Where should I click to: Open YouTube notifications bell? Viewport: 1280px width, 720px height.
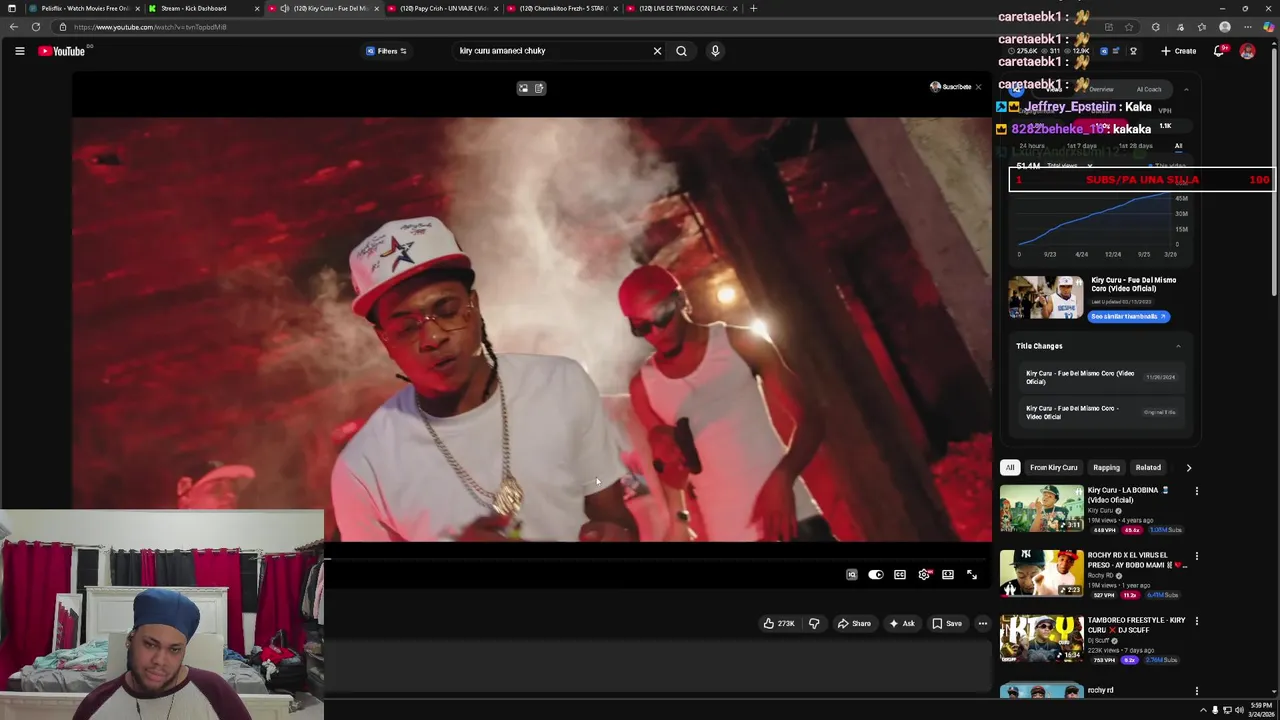coord(1219,51)
